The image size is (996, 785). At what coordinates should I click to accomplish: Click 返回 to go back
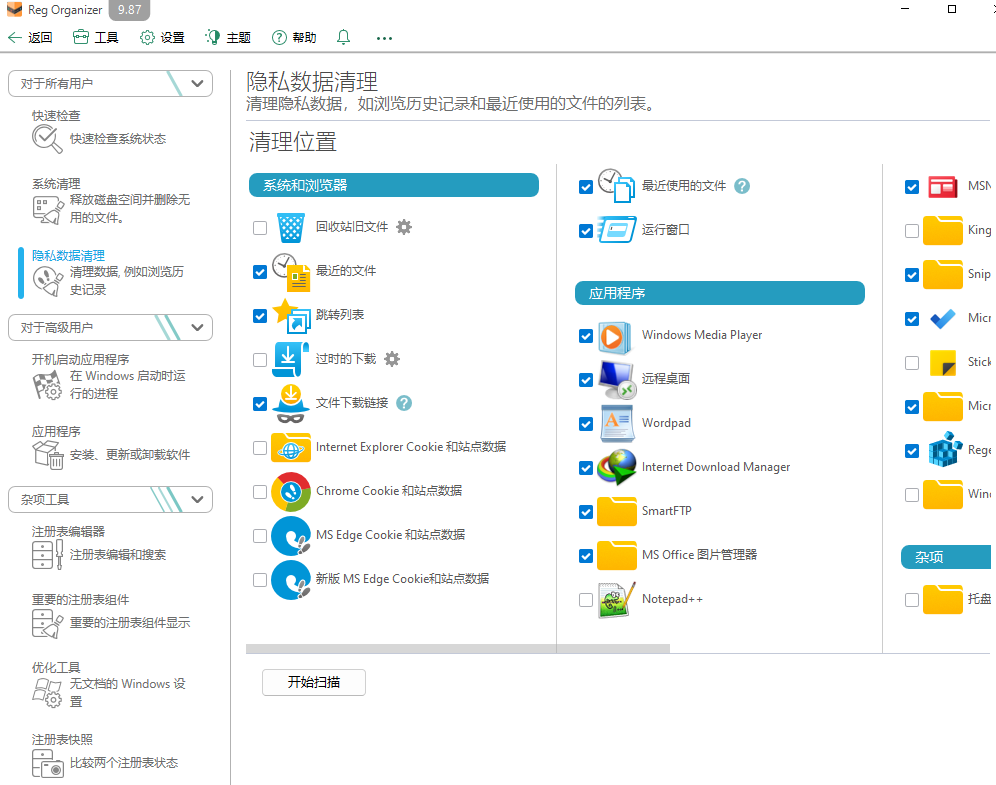tap(30, 37)
